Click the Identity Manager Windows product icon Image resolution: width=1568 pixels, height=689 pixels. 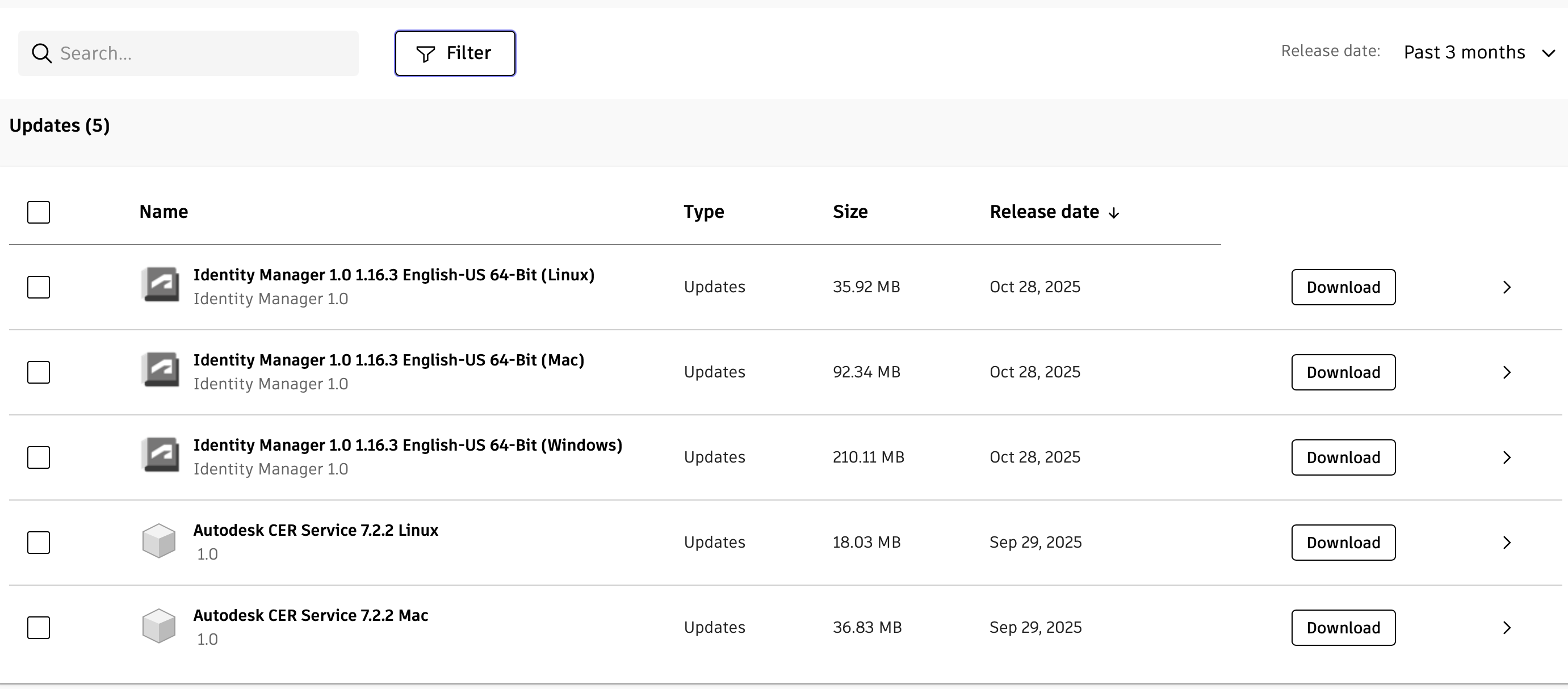point(161,455)
